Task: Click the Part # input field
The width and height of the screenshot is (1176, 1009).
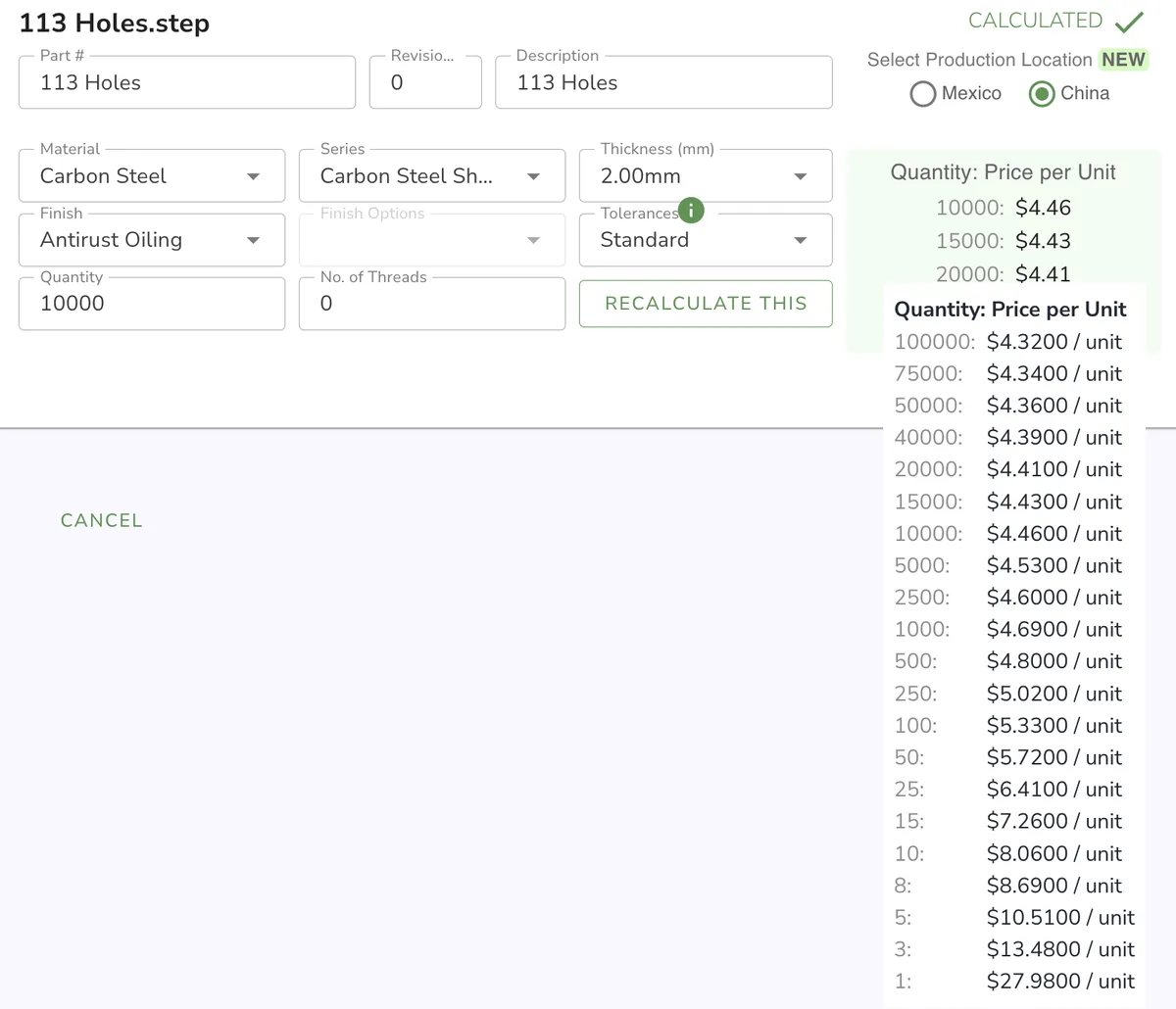Action: [187, 82]
